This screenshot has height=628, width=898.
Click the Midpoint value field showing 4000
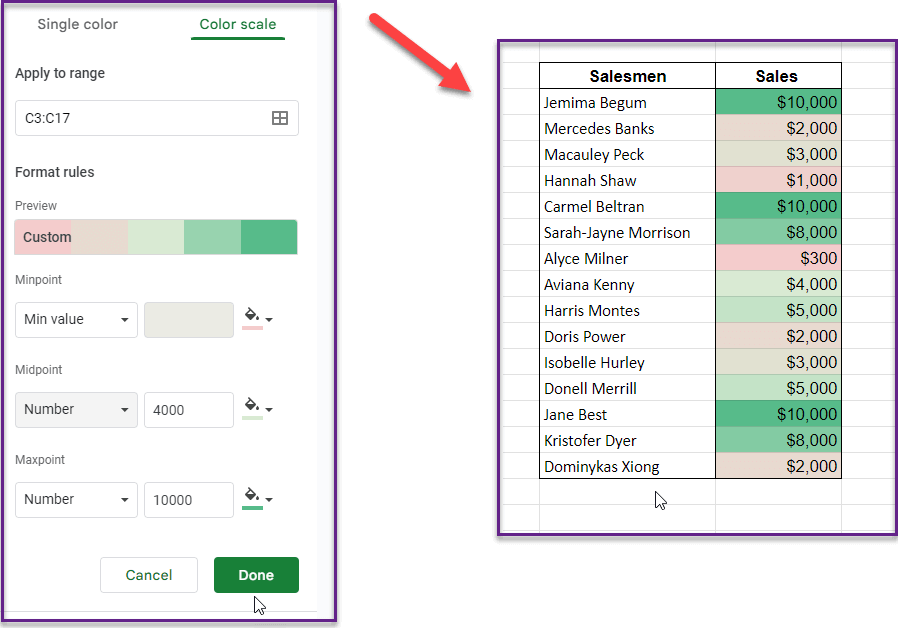(188, 409)
